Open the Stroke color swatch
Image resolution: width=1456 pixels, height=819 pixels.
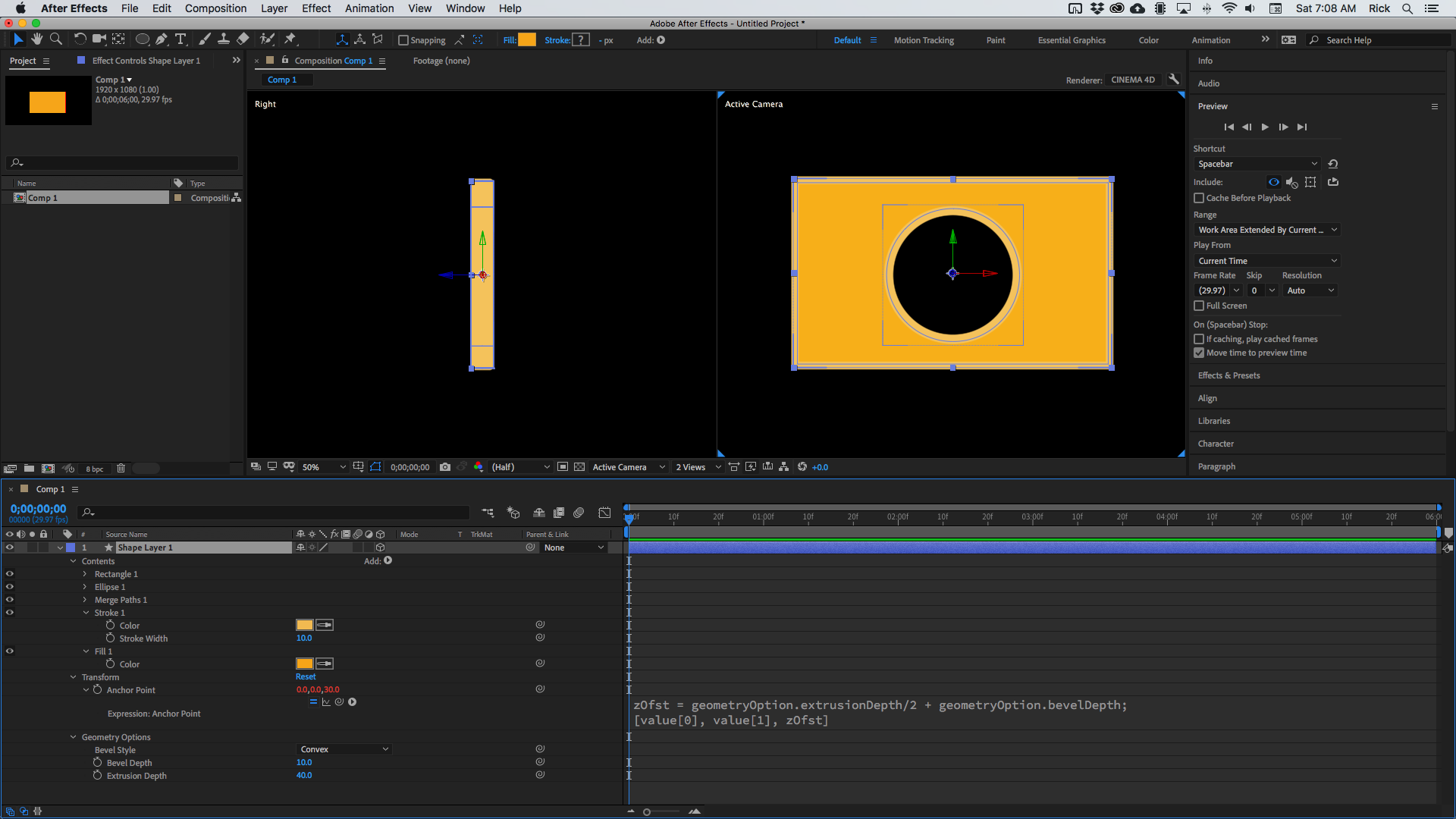pyautogui.click(x=580, y=39)
